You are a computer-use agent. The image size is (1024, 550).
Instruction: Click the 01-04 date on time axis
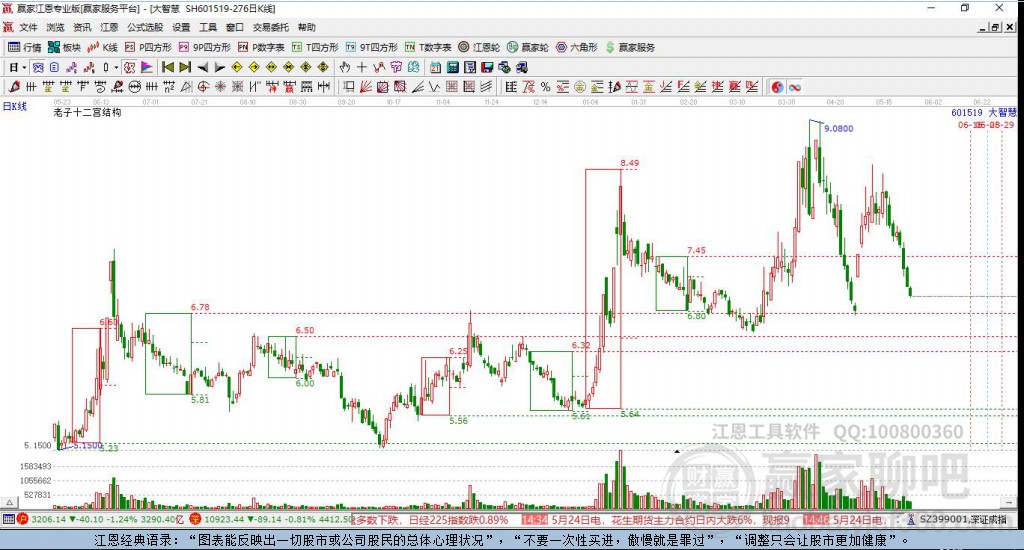[x=590, y=103]
